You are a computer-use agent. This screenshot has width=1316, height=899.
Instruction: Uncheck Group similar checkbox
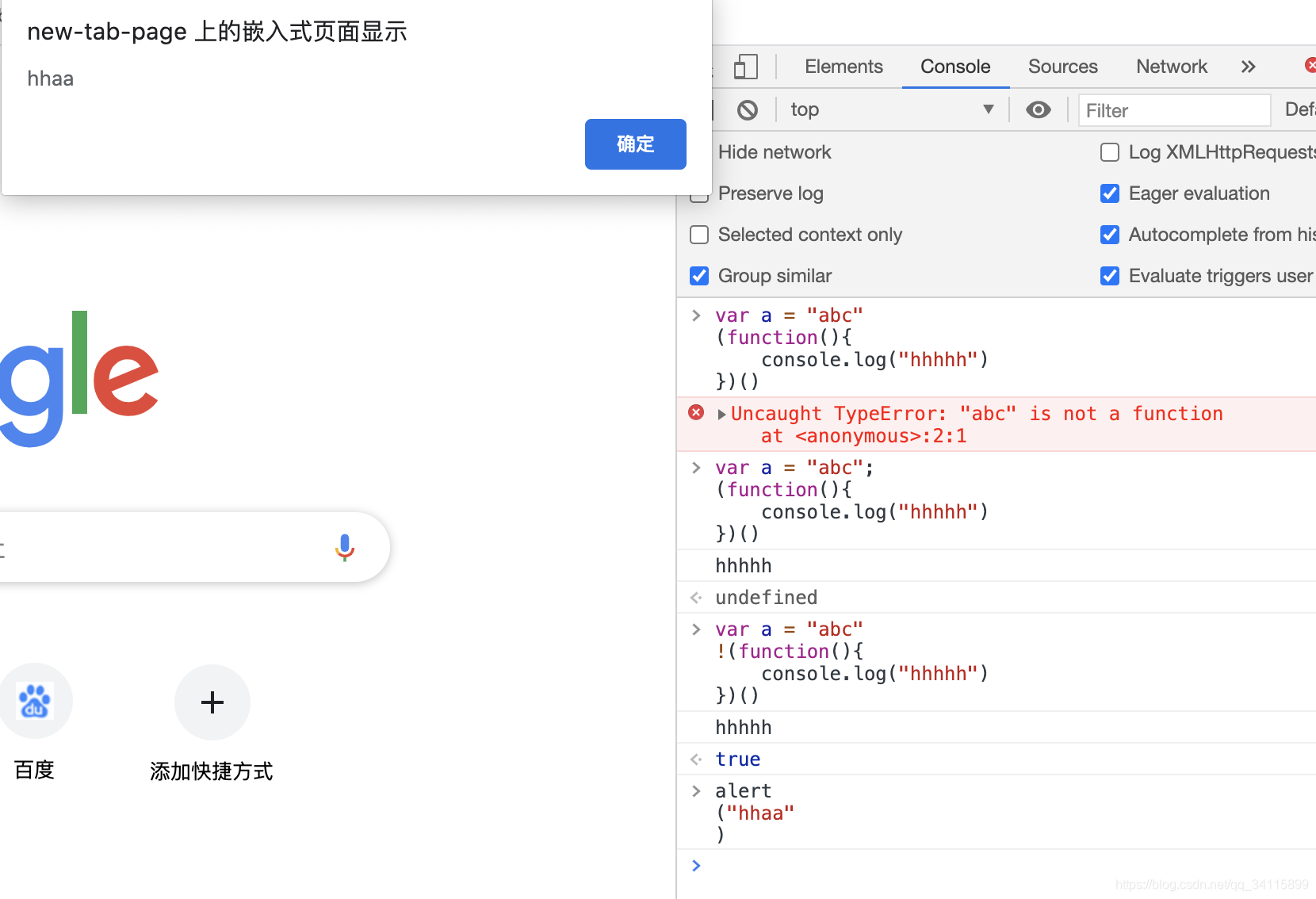(x=699, y=276)
